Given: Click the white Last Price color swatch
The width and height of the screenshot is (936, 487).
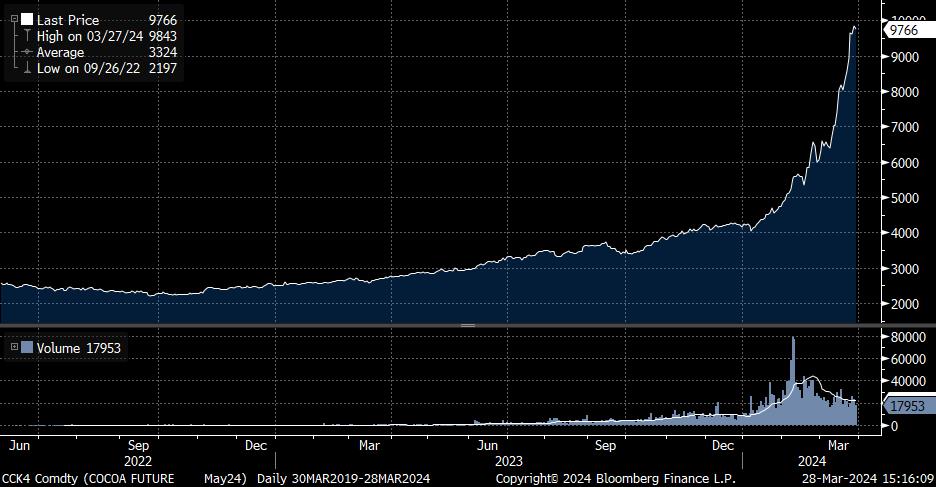Looking at the screenshot, I should click(x=26, y=19).
